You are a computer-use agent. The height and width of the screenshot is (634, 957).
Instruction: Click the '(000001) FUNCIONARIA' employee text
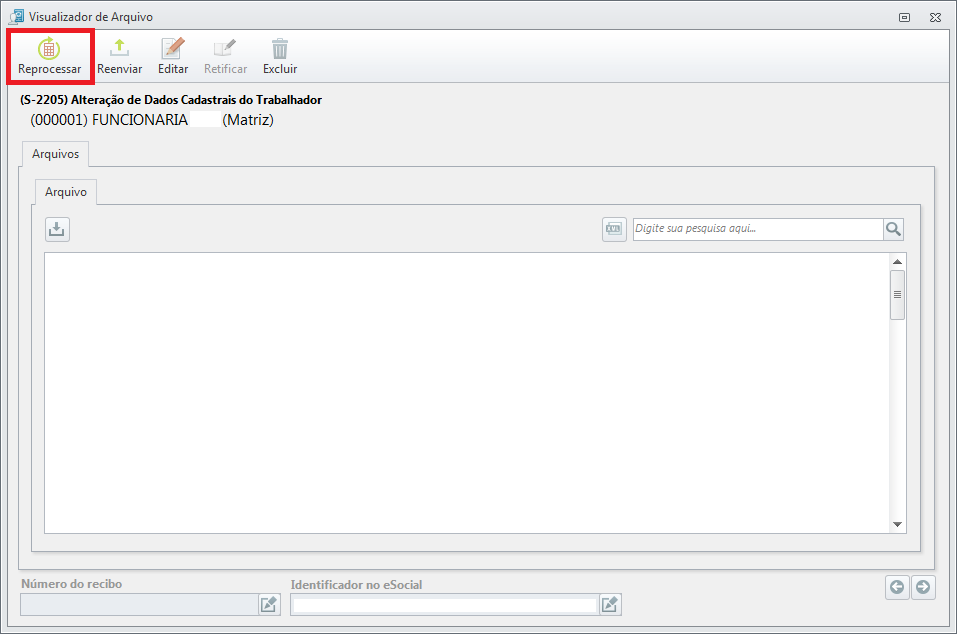tap(109, 120)
